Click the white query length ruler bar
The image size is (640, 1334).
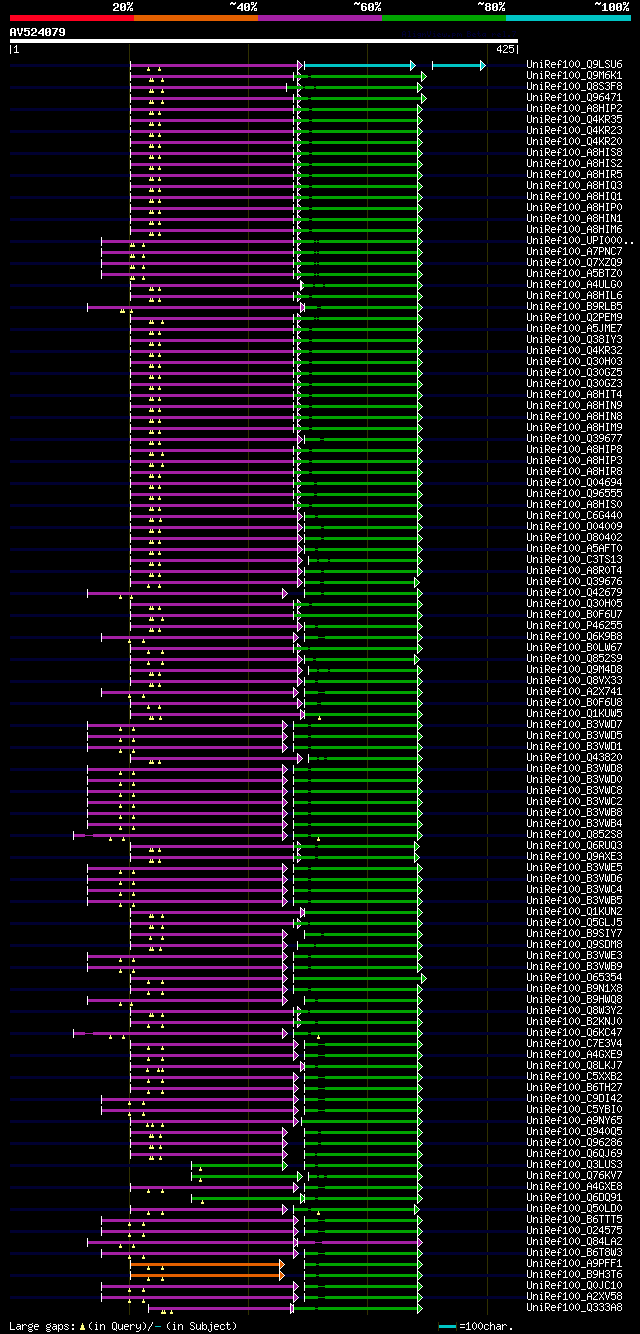pos(264,41)
